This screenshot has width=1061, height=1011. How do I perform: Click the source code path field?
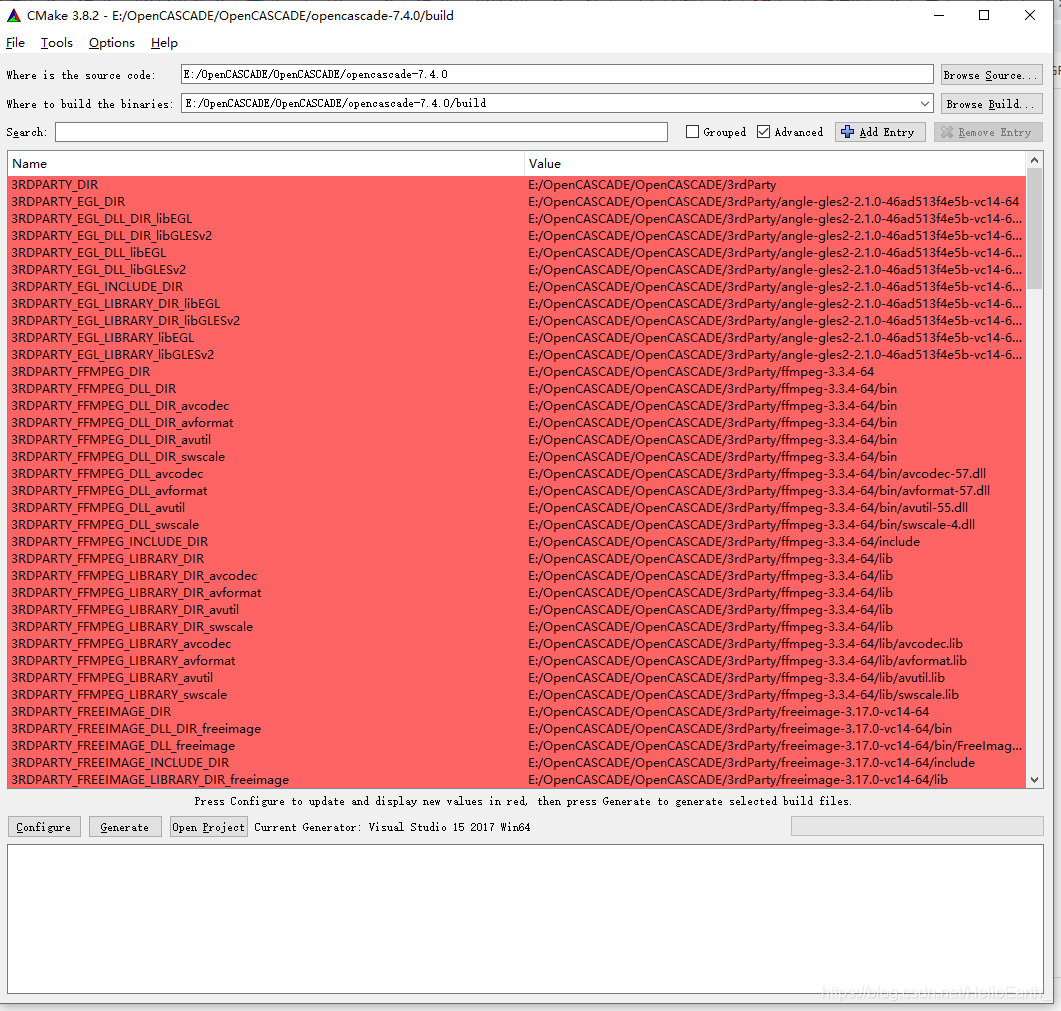coord(557,74)
